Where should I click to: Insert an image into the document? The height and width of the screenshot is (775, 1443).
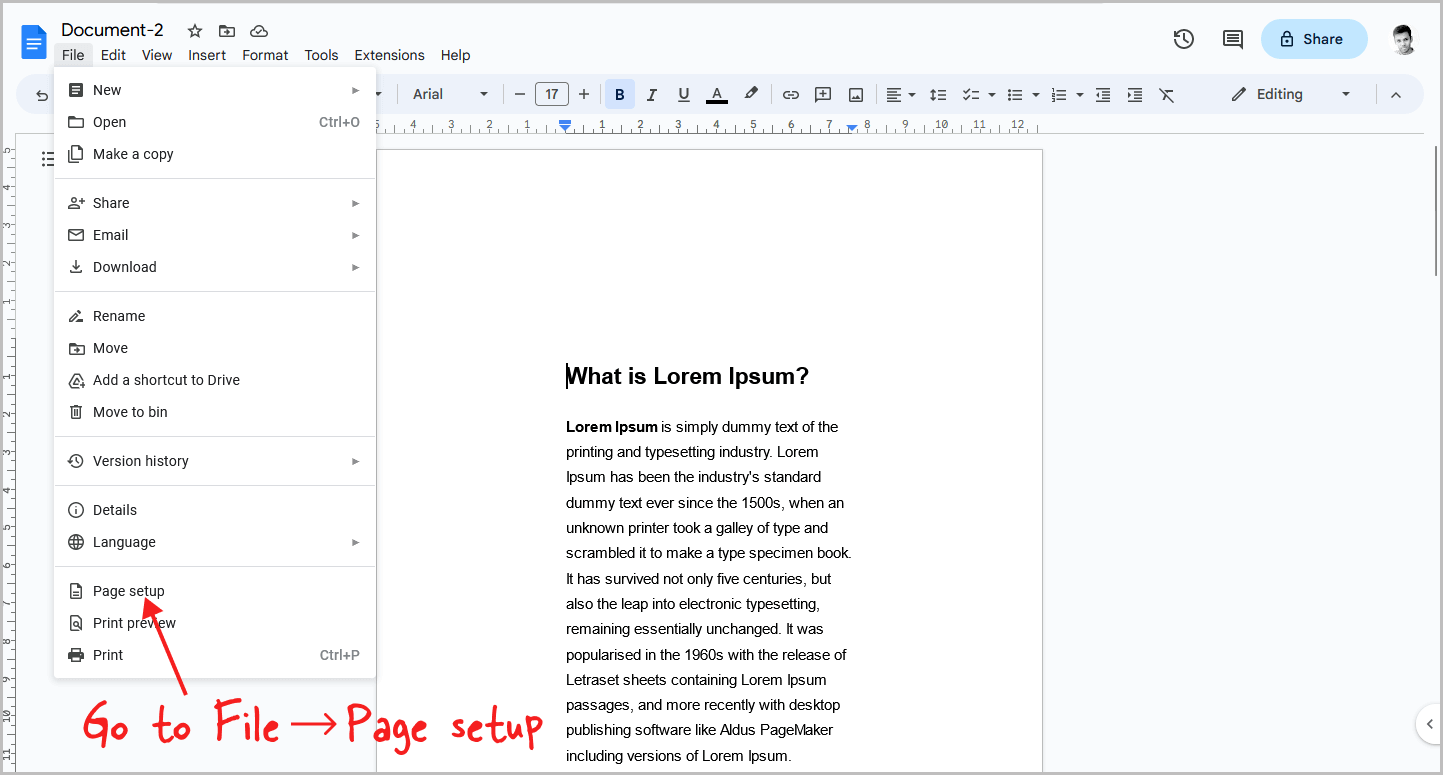(x=855, y=94)
